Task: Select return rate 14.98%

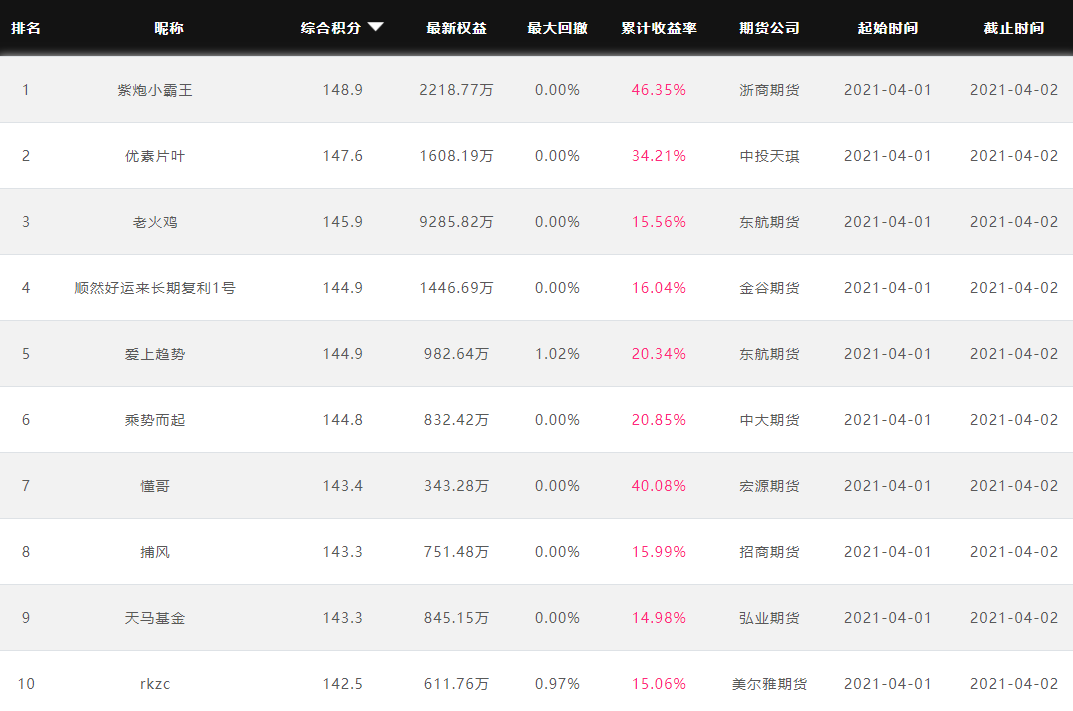Action: tap(659, 619)
